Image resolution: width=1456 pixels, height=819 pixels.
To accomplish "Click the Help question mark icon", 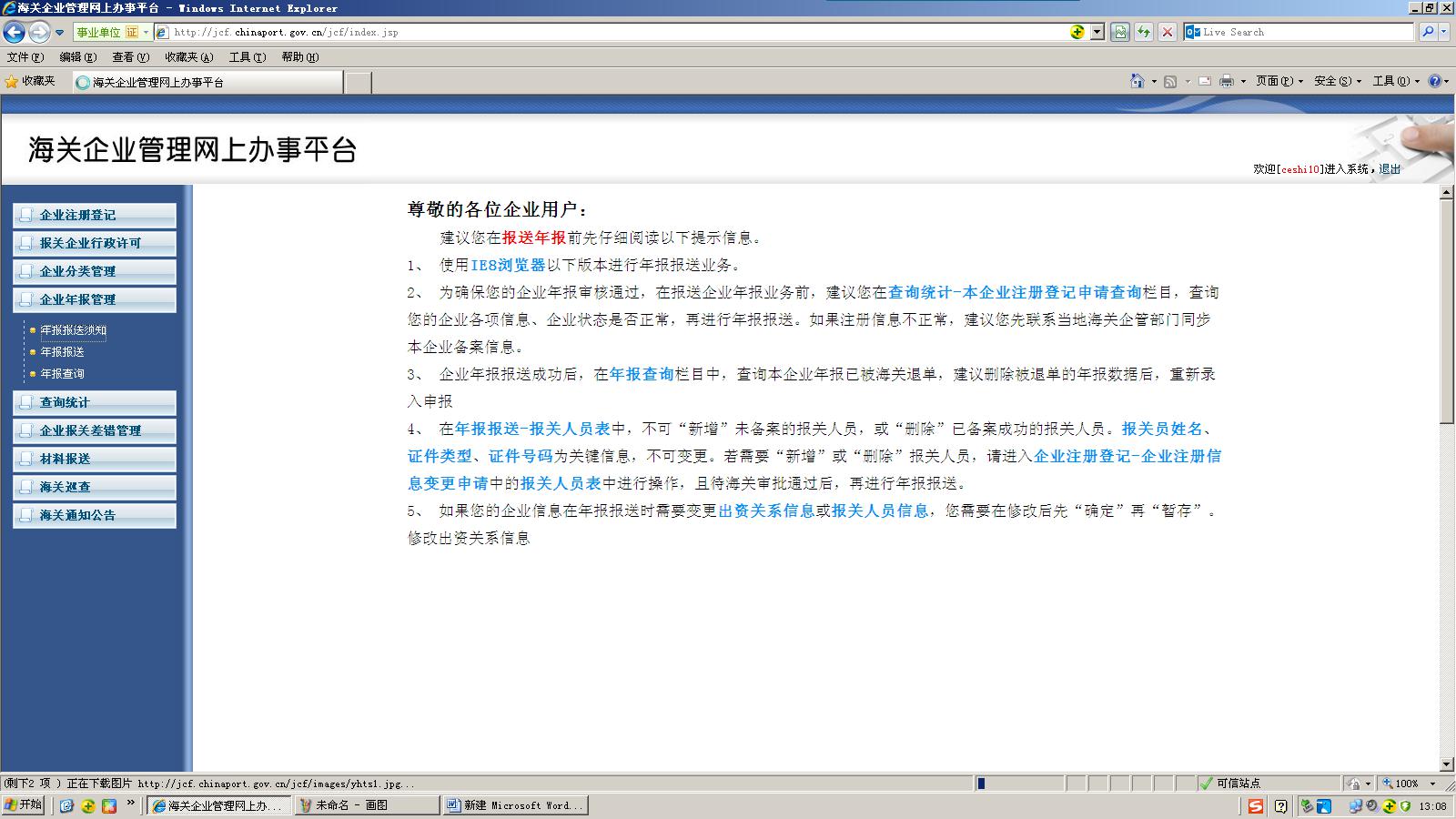I will [1434, 81].
